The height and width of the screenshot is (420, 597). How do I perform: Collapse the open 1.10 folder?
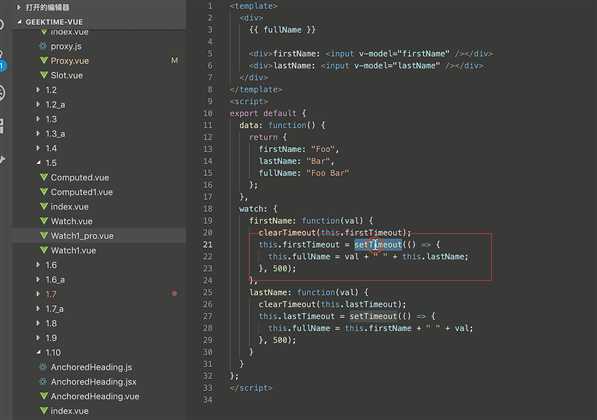pyautogui.click(x=38, y=352)
